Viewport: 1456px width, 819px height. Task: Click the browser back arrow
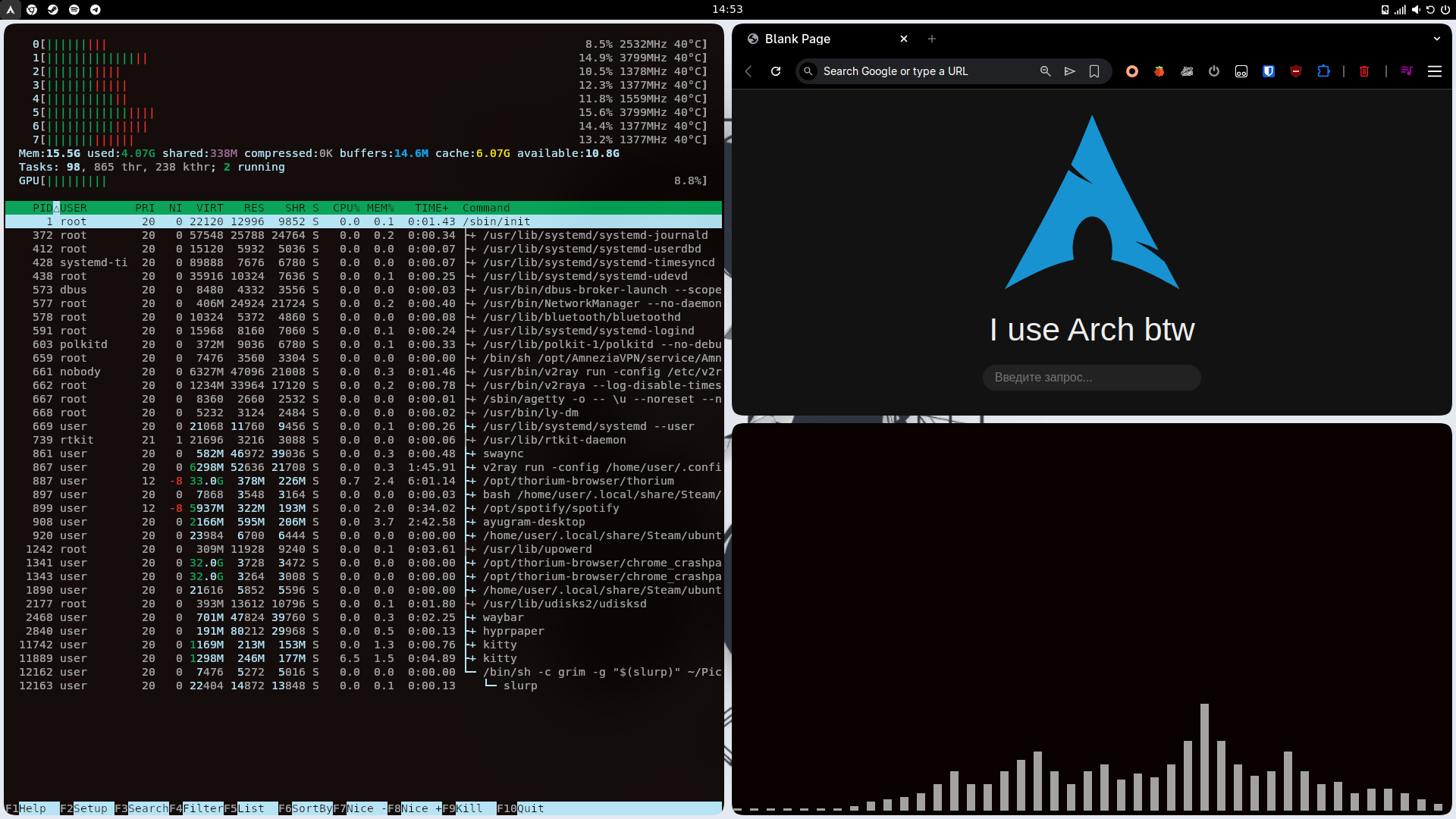point(748,71)
